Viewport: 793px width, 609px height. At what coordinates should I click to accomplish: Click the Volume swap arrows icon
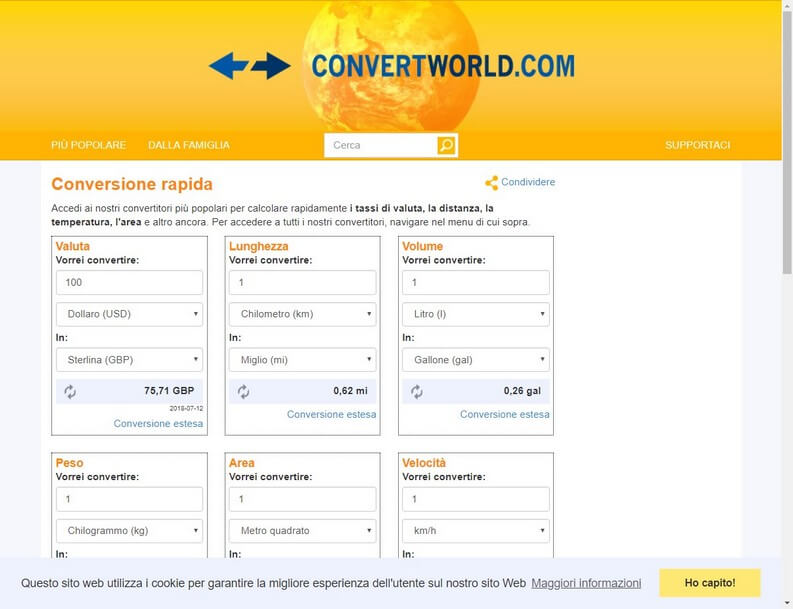click(417, 392)
